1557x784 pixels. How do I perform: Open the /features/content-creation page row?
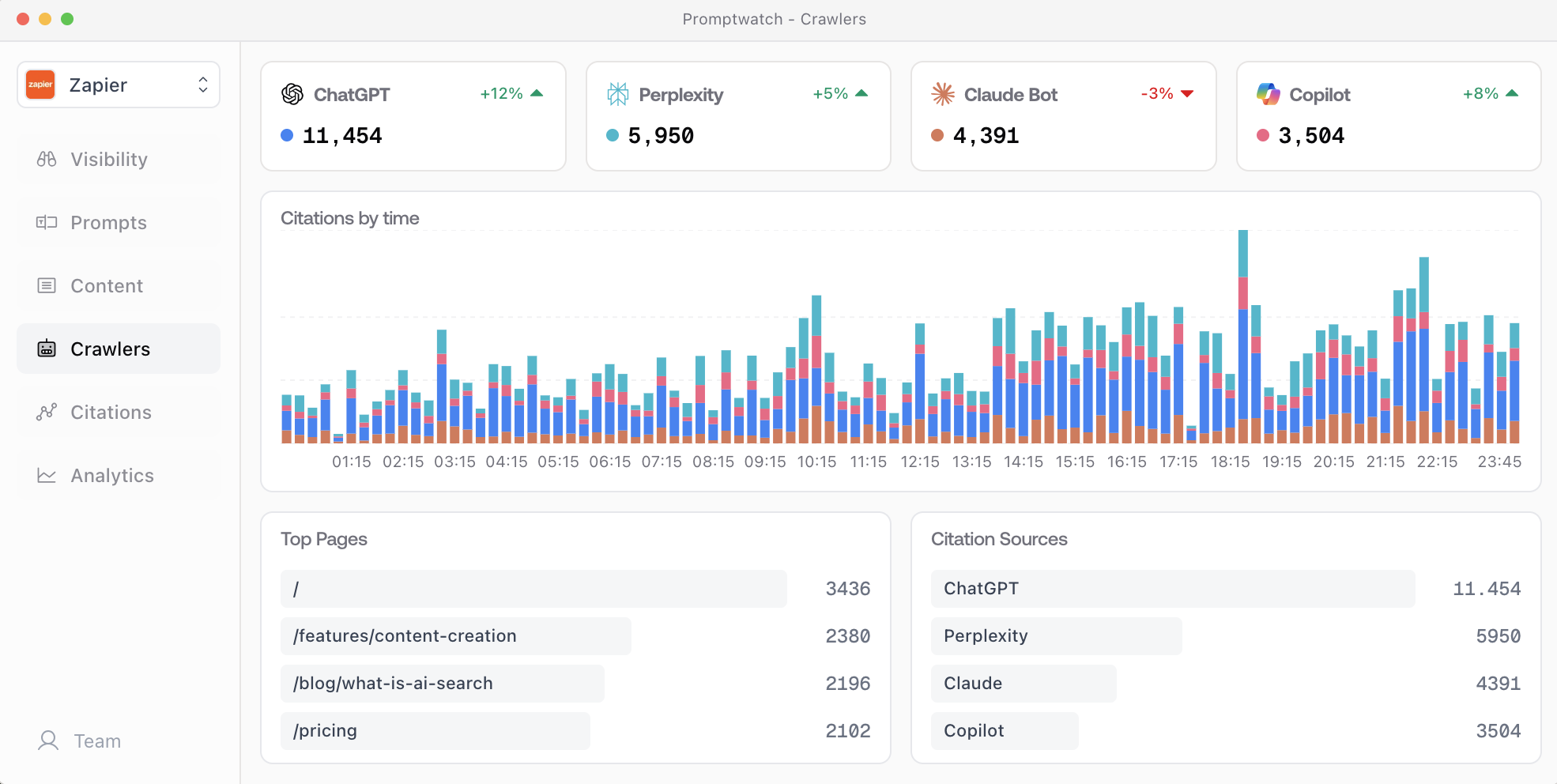click(x=455, y=636)
